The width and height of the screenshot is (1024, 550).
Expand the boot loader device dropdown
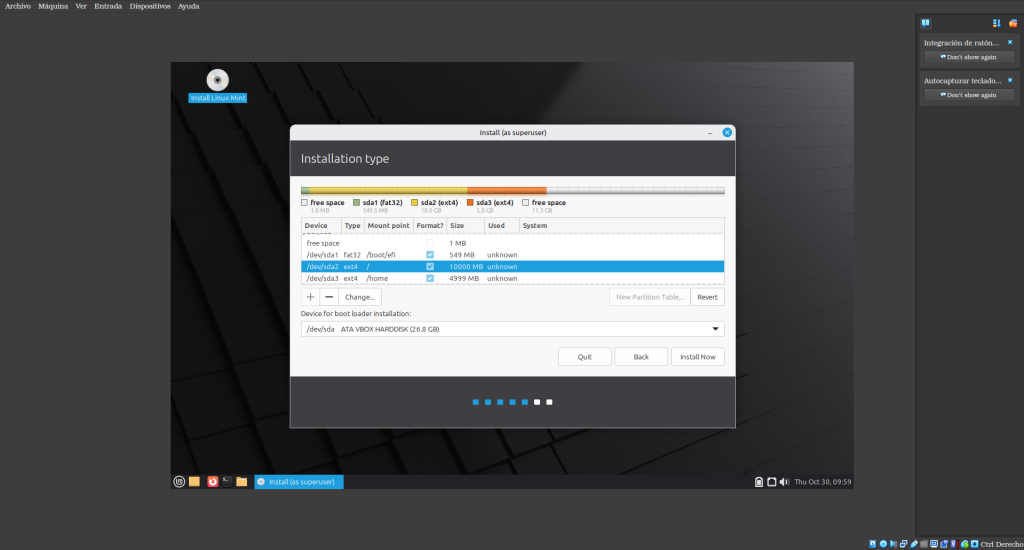(x=715, y=329)
